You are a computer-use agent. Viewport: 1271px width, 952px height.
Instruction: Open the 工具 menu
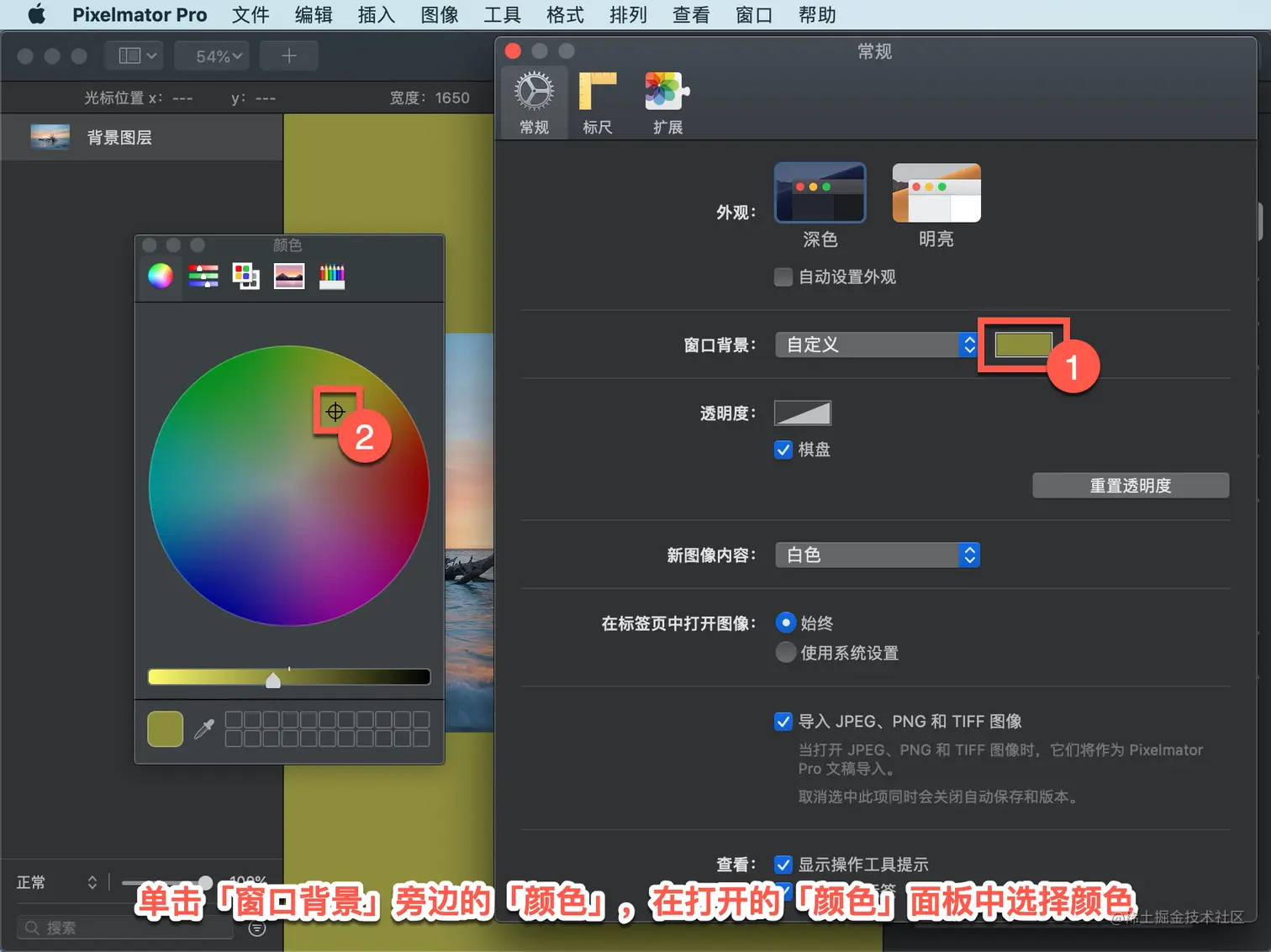503,14
